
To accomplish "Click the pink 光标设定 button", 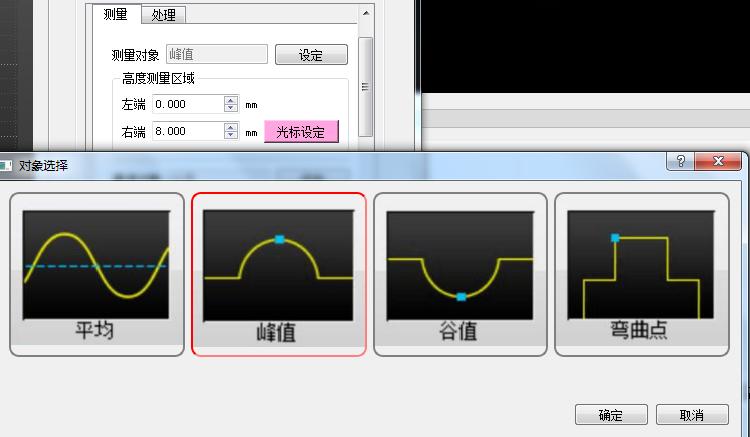I will (301, 132).
